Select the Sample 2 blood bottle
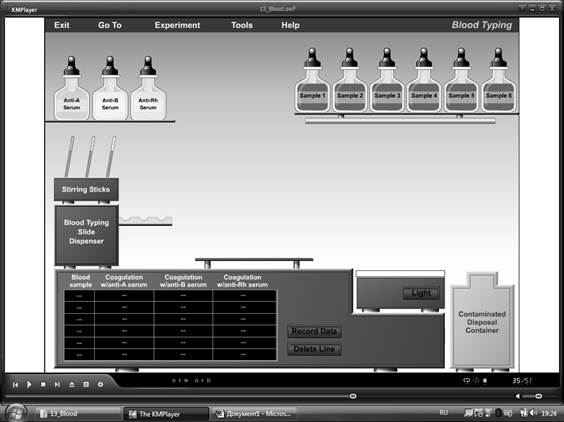This screenshot has height=422, width=564. click(350, 81)
